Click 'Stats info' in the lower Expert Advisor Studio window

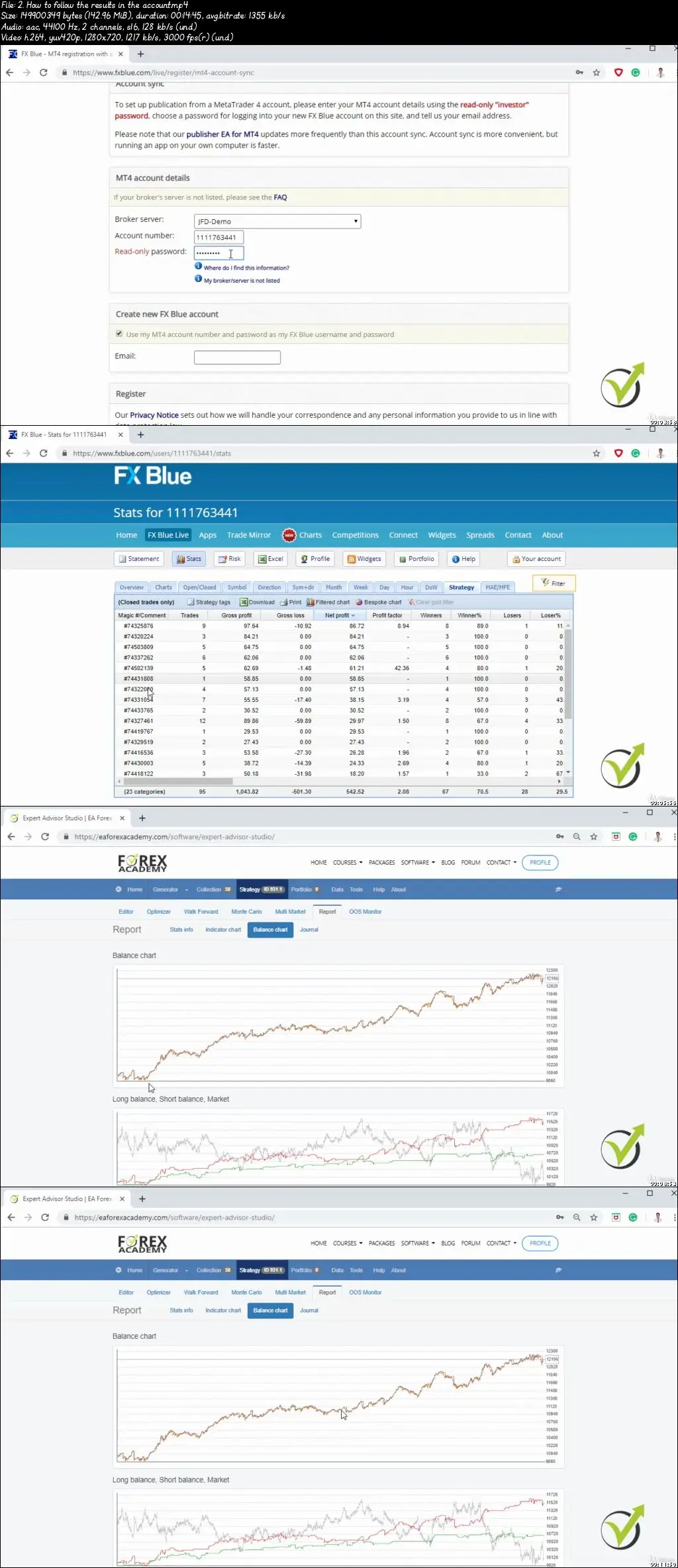coord(181,1310)
